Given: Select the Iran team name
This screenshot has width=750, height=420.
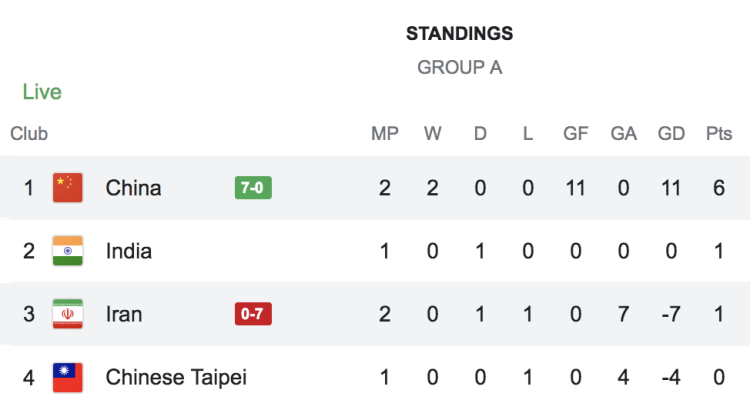Looking at the screenshot, I should click(124, 314).
